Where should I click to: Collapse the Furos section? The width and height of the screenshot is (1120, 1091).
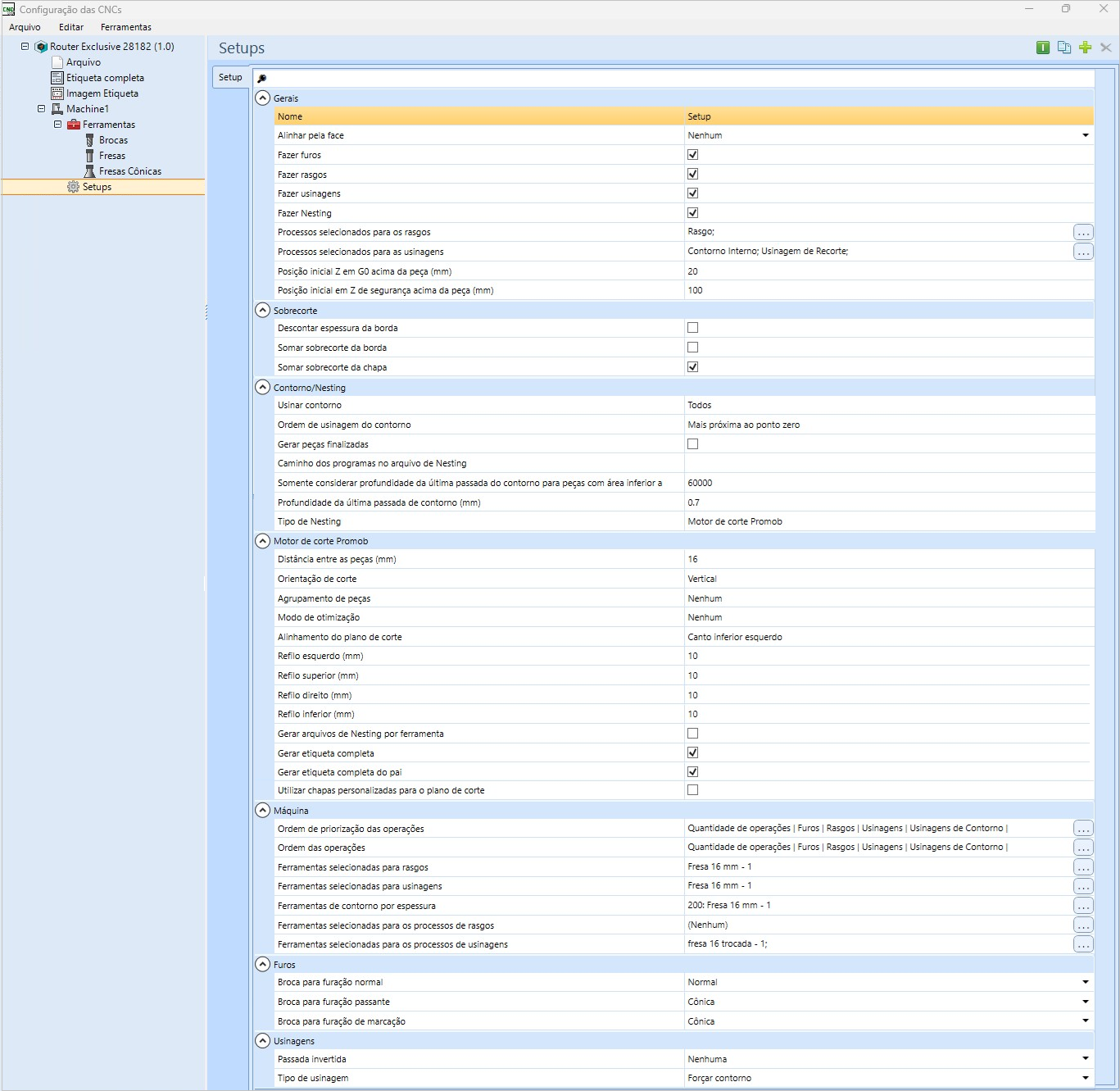[x=263, y=965]
